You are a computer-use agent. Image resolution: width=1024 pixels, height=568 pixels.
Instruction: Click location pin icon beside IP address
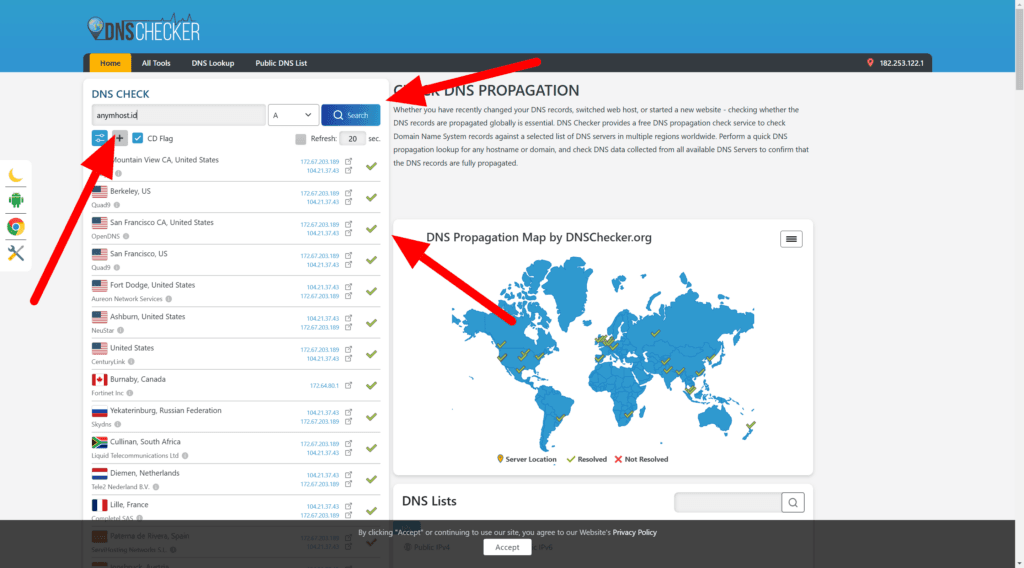870,63
